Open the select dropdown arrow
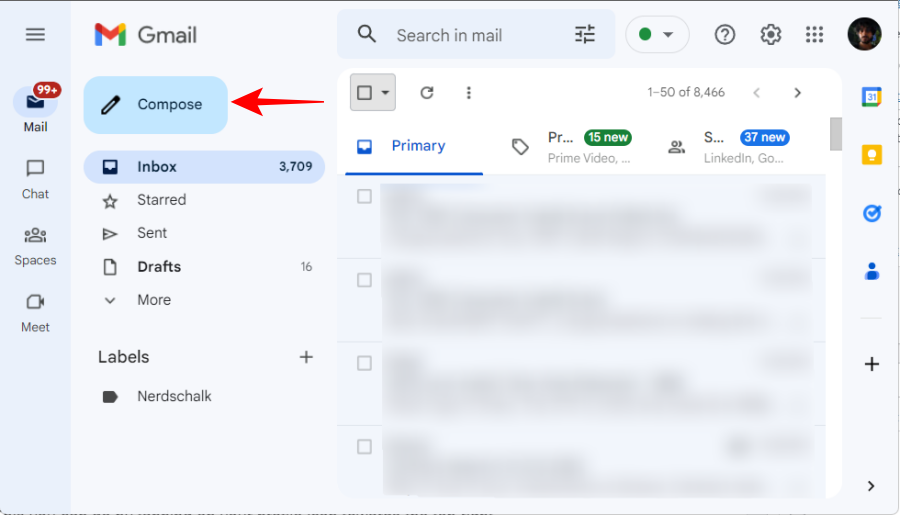900x515 pixels. pos(386,92)
